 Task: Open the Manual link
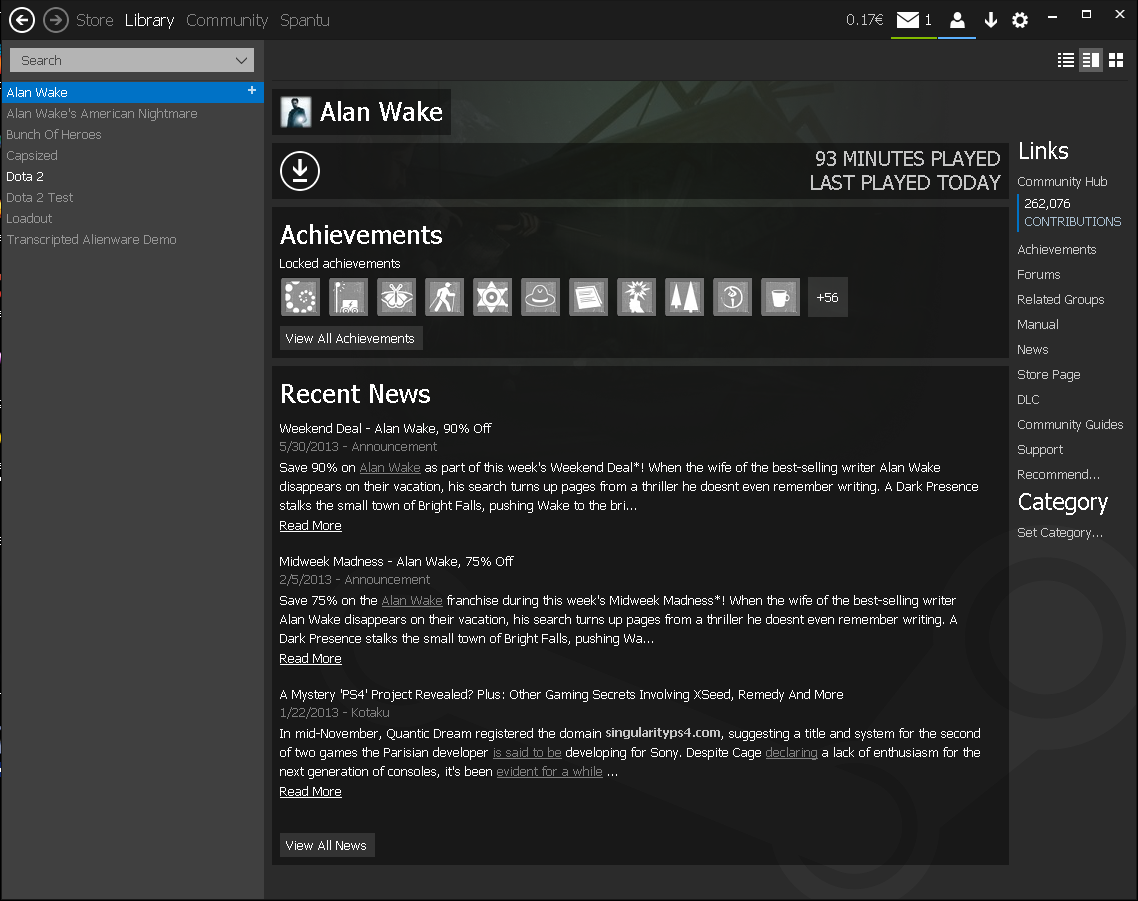(x=1038, y=325)
